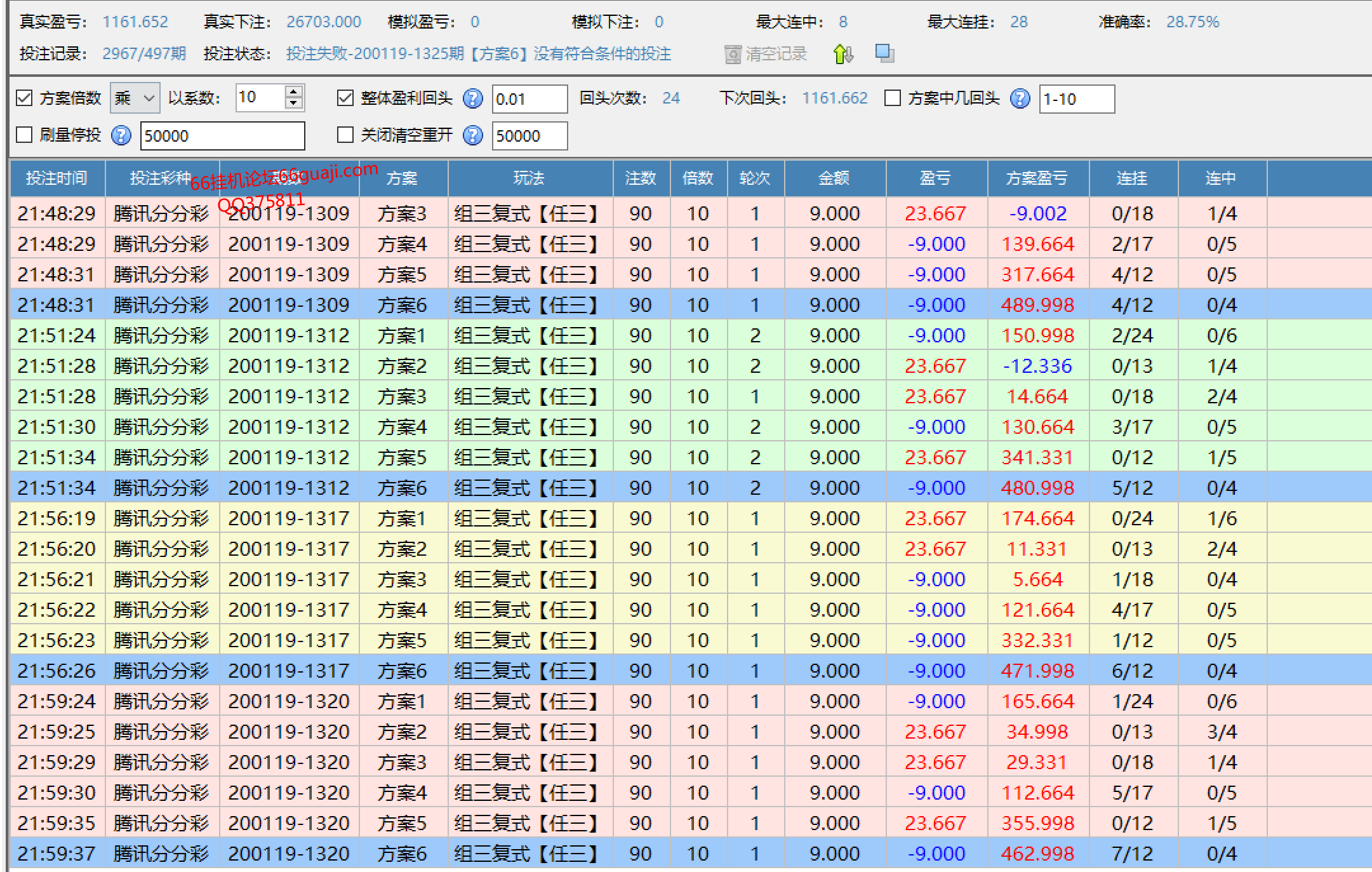Image resolution: width=1372 pixels, height=872 pixels.
Task: Select the row at 21:56:19
Action: point(691,518)
